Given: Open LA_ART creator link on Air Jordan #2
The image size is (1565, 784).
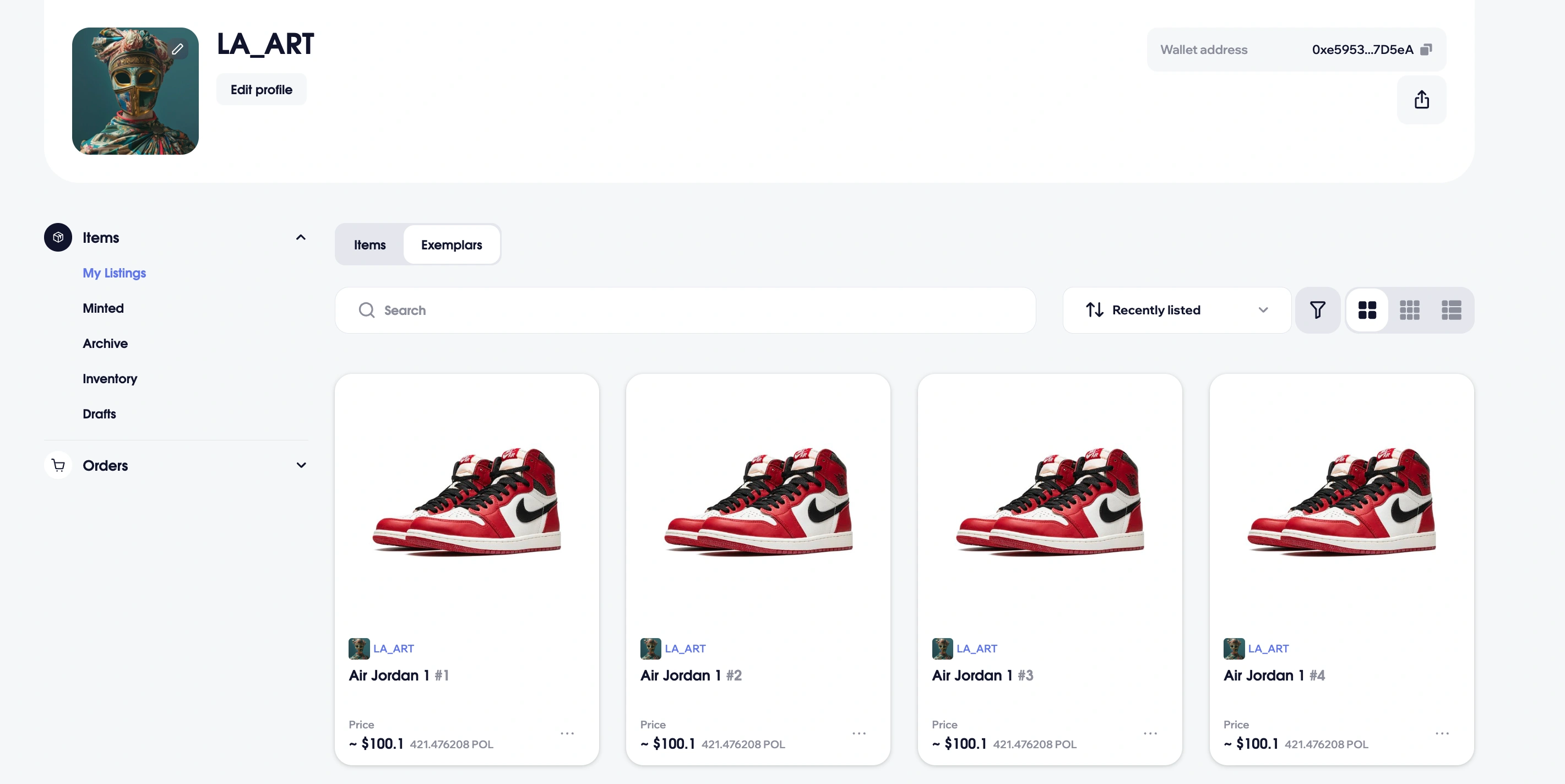Looking at the screenshot, I should tap(684, 649).
